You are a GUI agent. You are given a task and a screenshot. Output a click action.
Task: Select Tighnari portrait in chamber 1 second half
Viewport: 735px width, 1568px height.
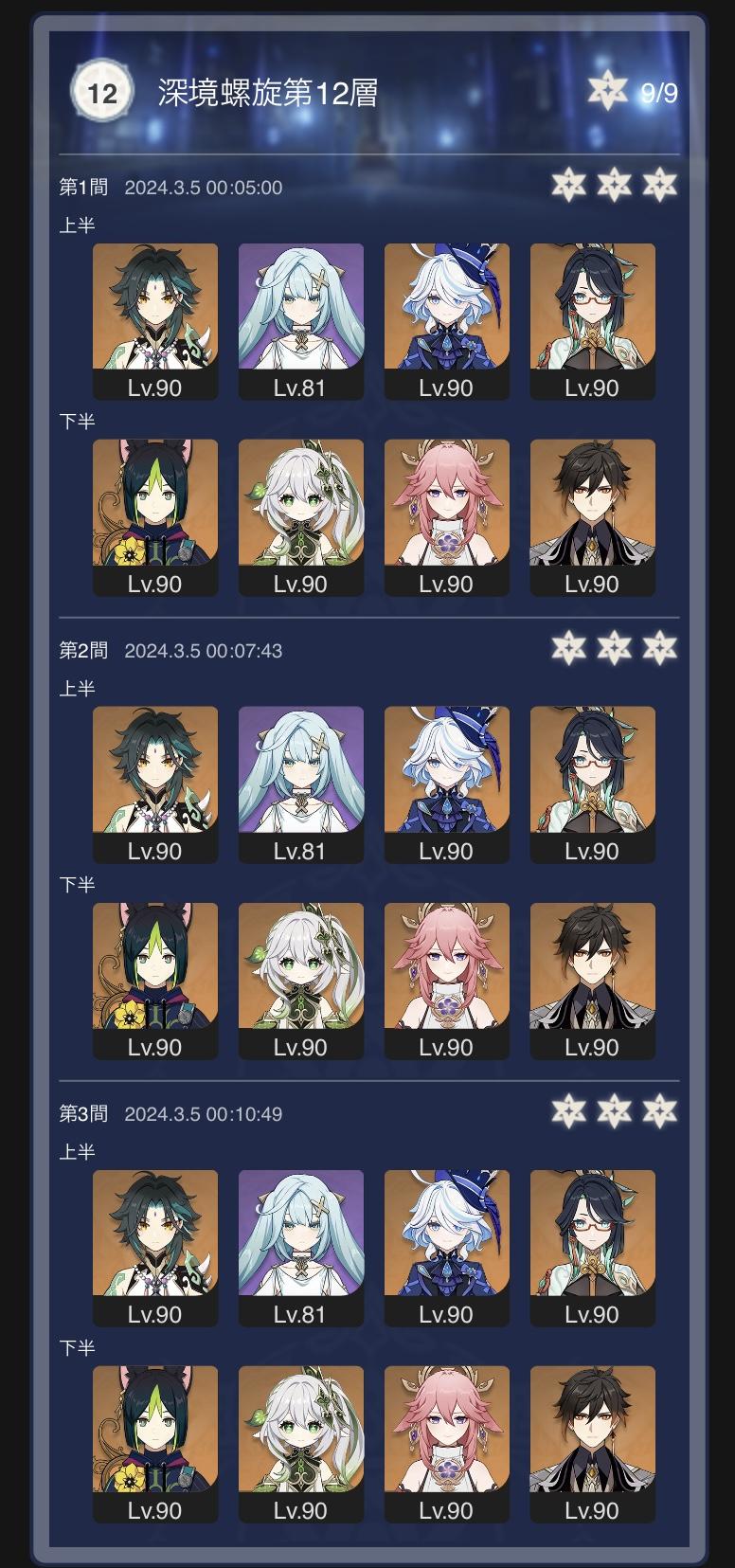(155, 517)
